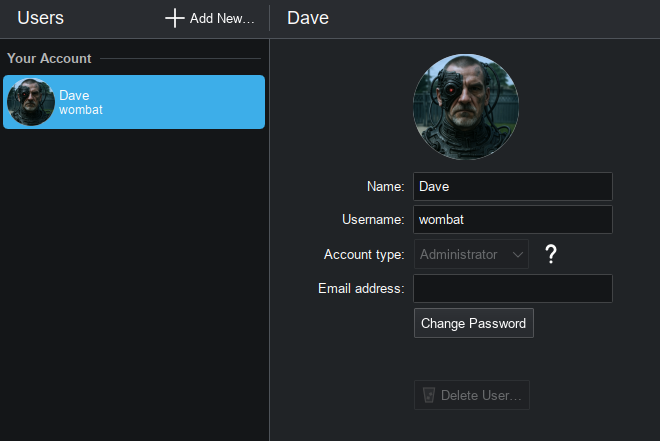660x441 pixels.
Task: Click the Users panel title
Action: [40, 18]
